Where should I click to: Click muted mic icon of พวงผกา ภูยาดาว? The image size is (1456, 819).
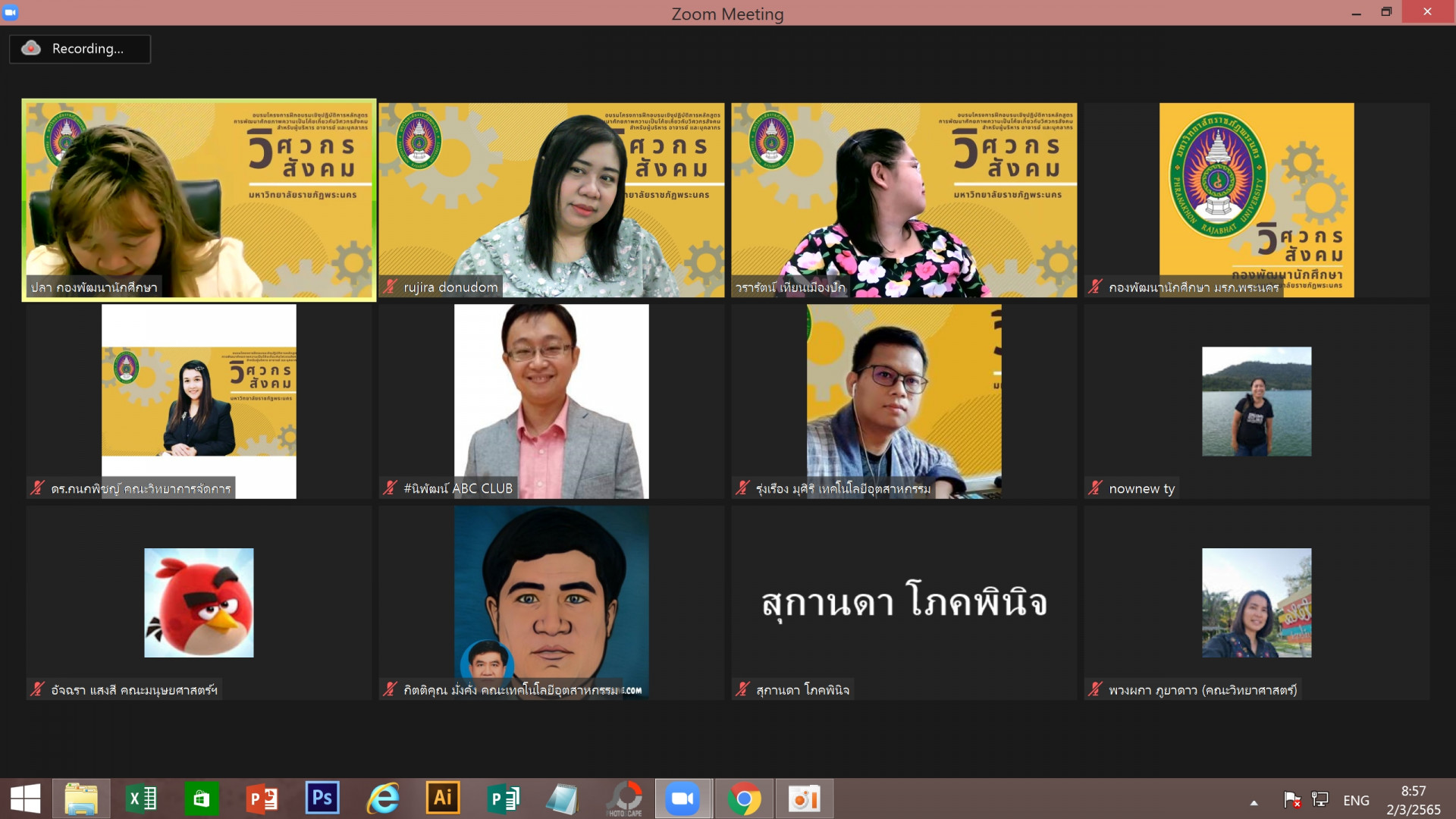[x=1095, y=689]
